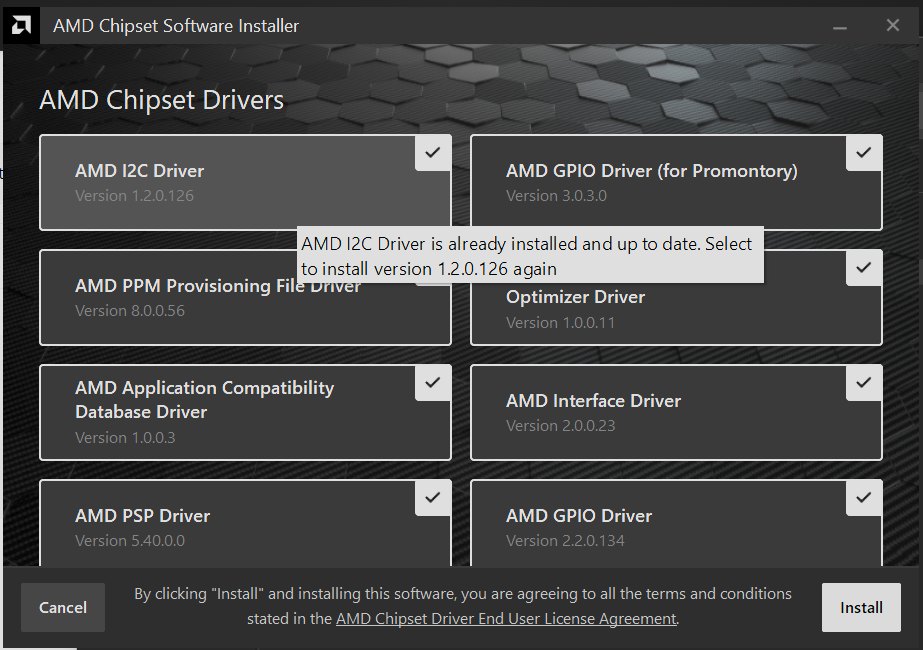Click the AMD GPIO Driver title in bottom card

coord(579,516)
